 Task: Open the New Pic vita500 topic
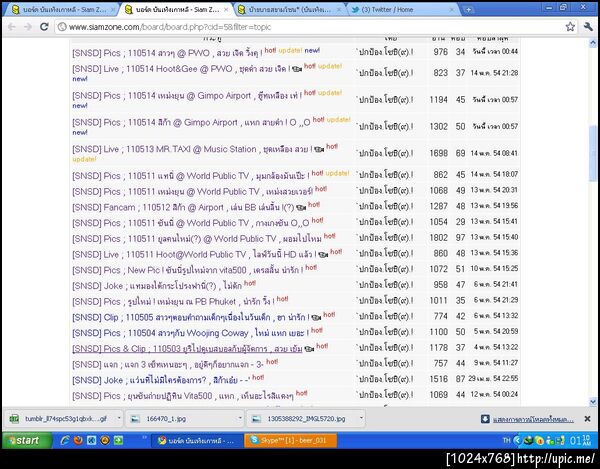click(x=188, y=270)
